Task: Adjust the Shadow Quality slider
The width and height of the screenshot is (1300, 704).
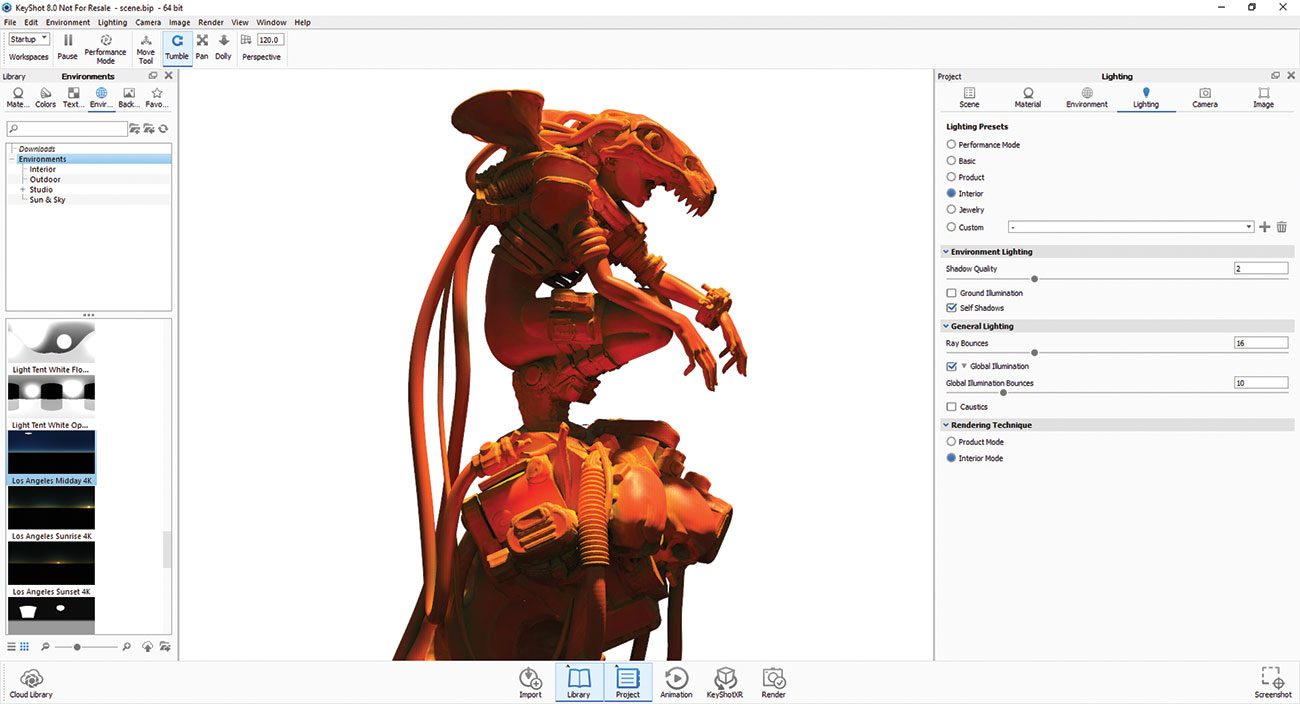Action: coord(1034,279)
